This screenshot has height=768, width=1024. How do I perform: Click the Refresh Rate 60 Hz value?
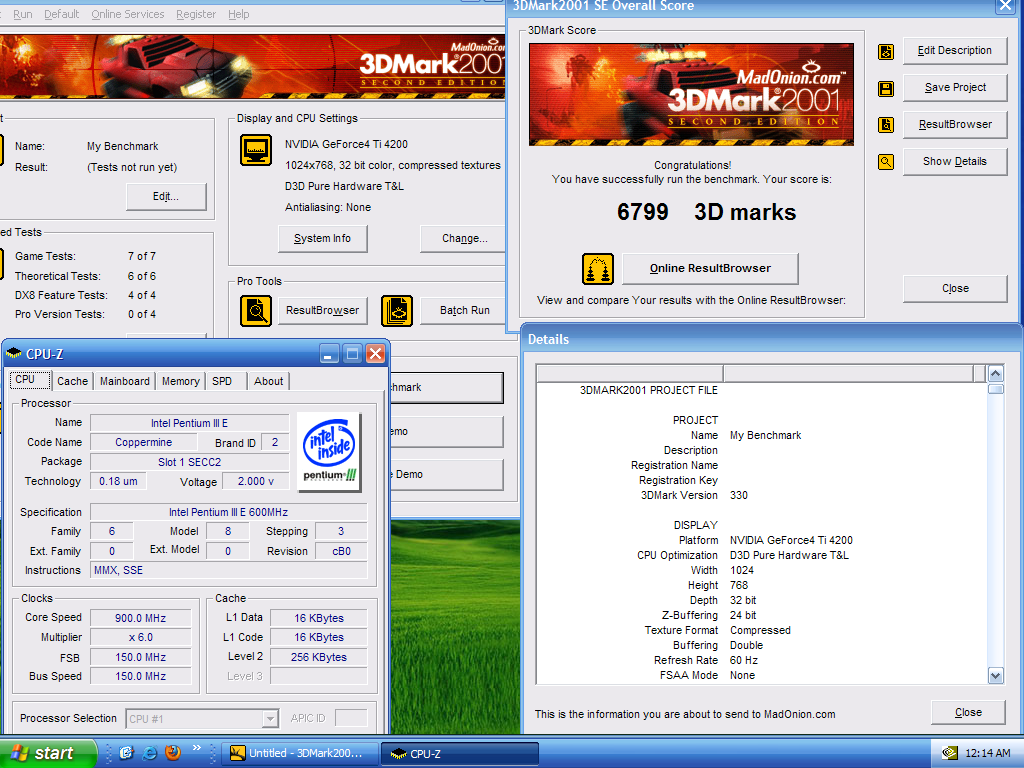pyautogui.click(x=744, y=661)
